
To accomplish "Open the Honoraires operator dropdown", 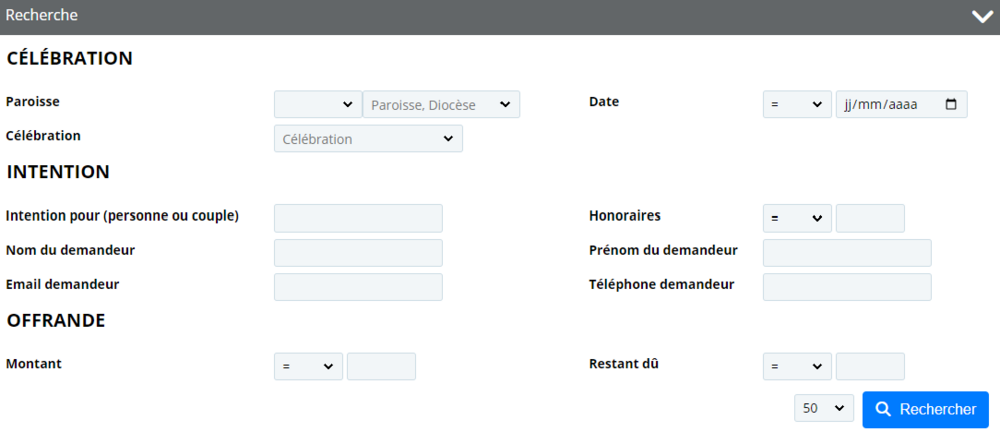I will [x=797, y=218].
